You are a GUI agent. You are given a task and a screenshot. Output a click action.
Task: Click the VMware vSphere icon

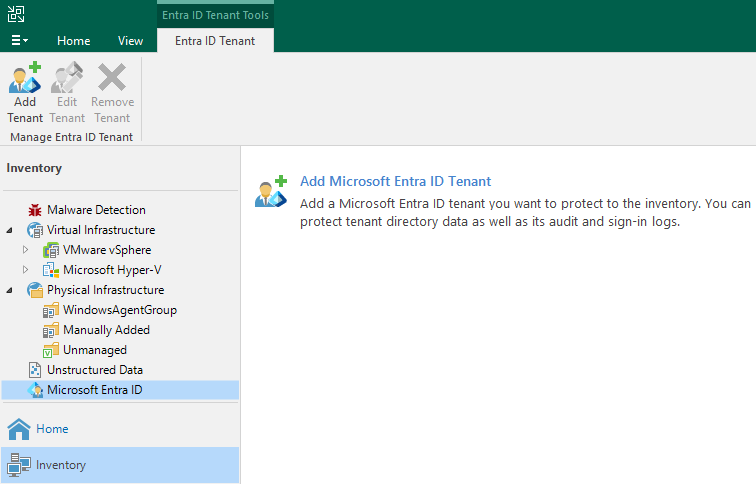tap(51, 250)
